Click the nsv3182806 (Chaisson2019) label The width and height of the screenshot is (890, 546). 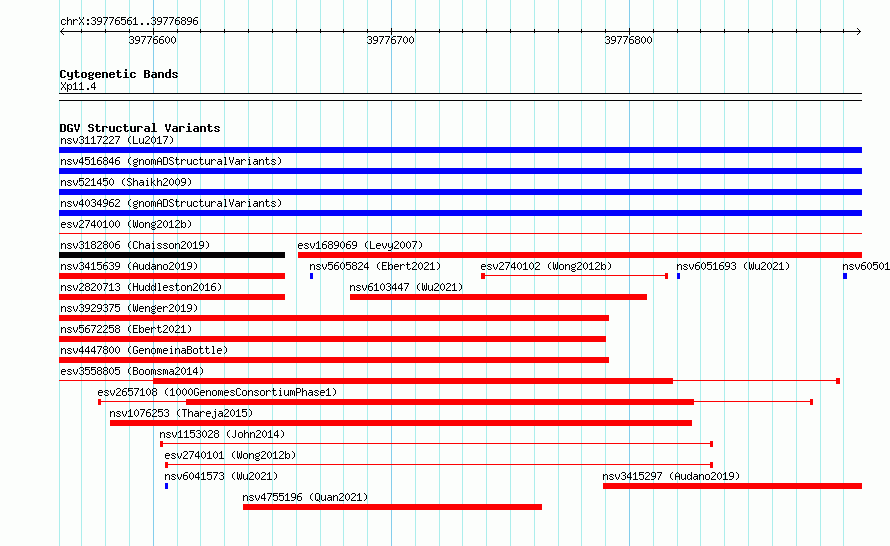pyautogui.click(x=135, y=245)
